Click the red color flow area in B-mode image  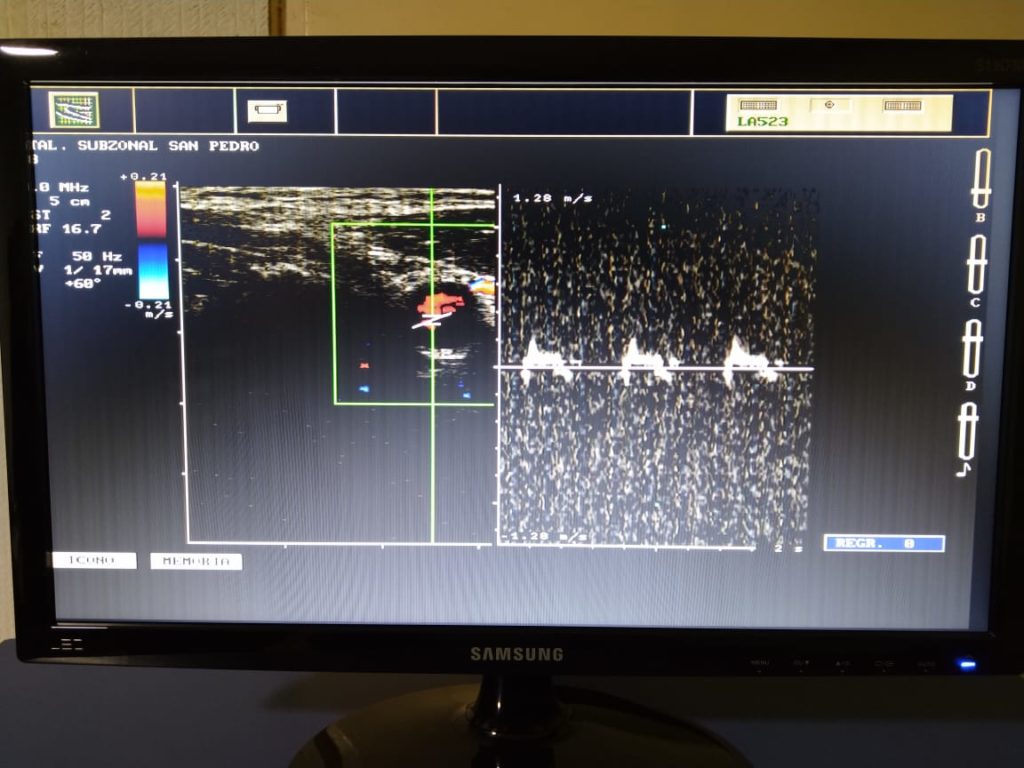click(441, 303)
